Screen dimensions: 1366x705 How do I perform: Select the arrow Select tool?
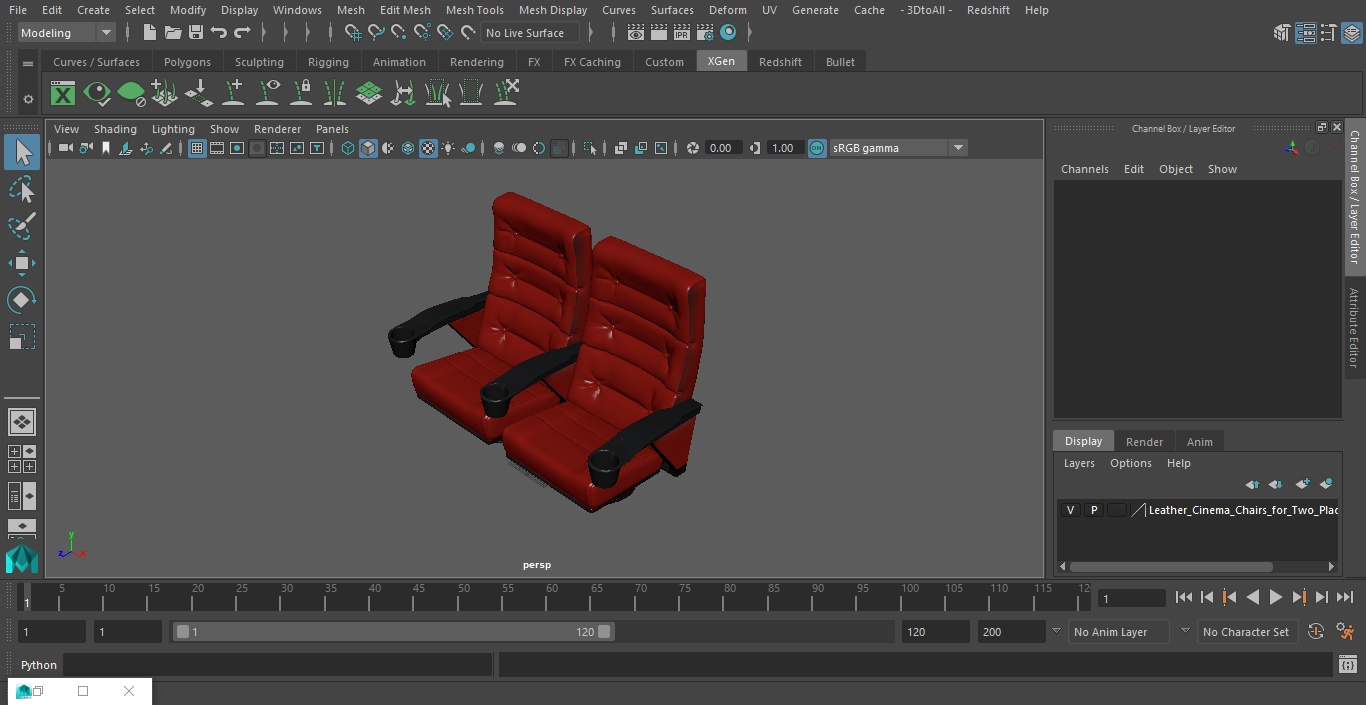tap(22, 152)
